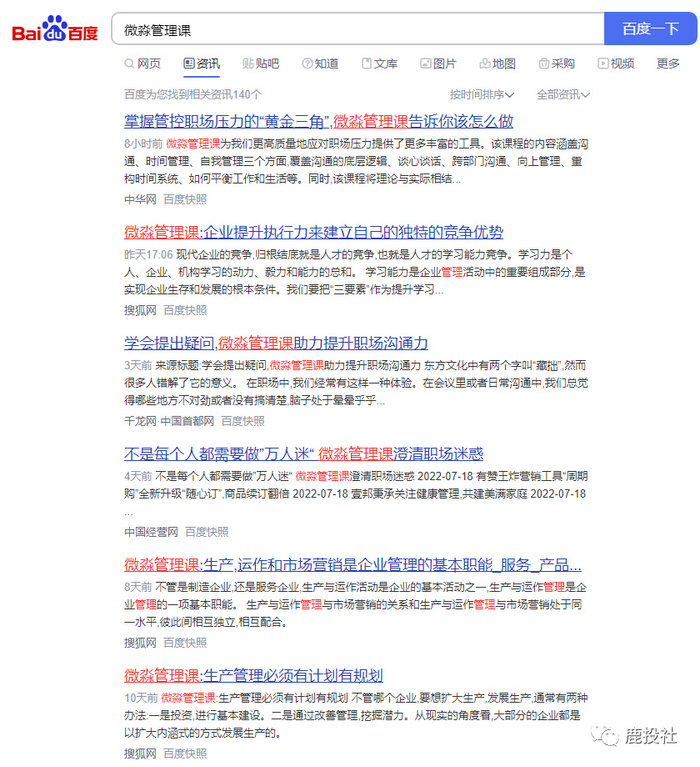Screen dimensions: 700x767
Task: Click the 4天前 timestamp
Action: pos(138,476)
